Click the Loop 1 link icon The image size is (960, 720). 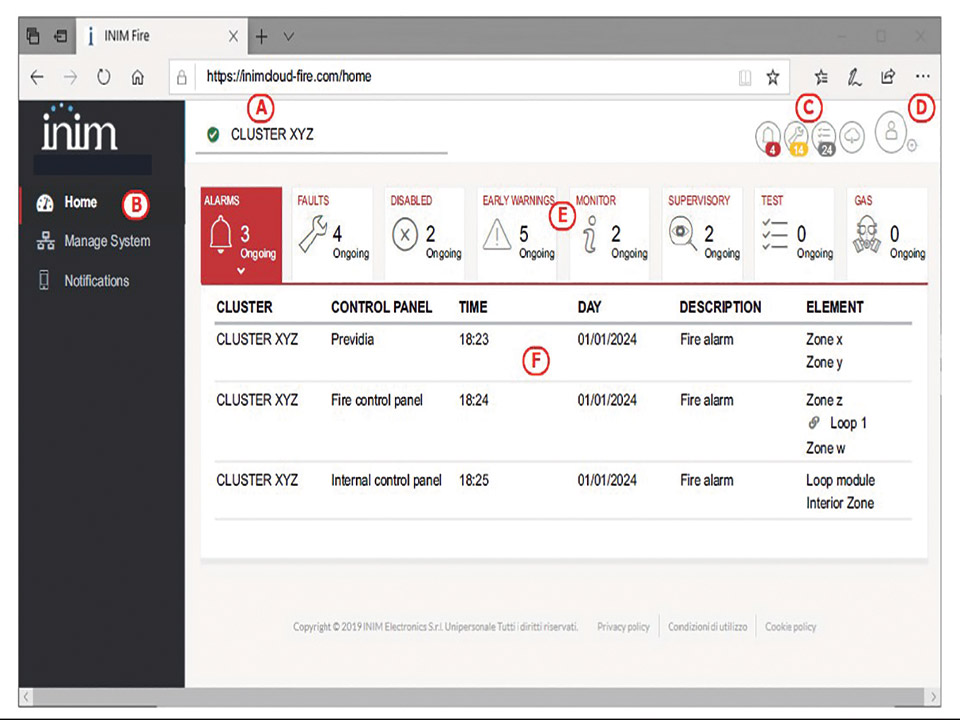(x=814, y=422)
